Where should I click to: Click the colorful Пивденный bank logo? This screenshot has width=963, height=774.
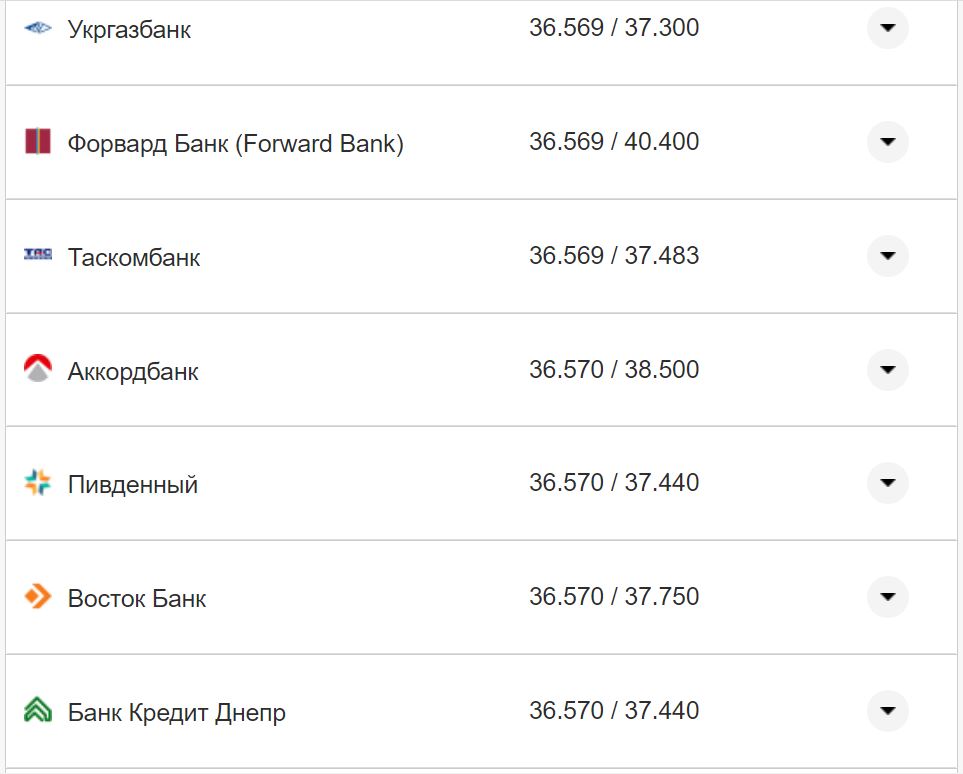37,483
